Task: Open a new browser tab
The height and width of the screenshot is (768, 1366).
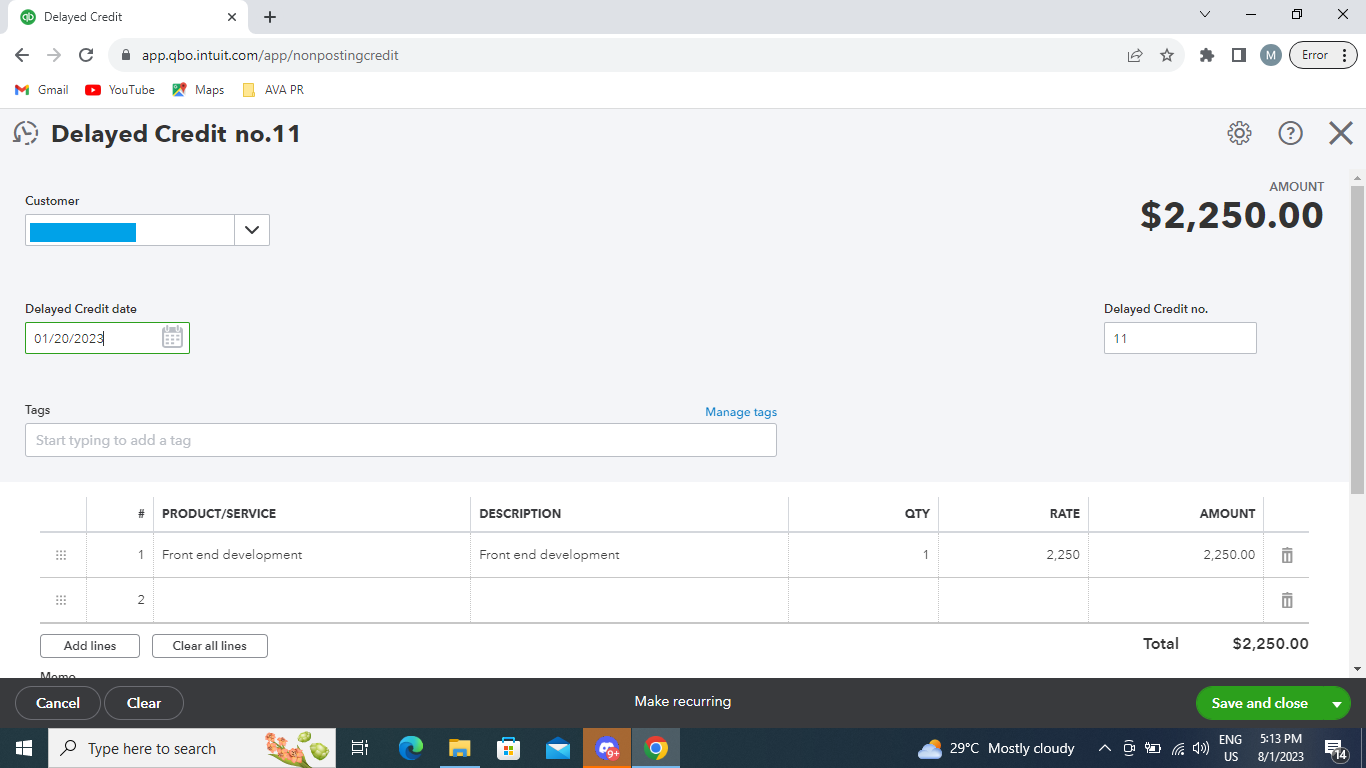Action: [270, 17]
